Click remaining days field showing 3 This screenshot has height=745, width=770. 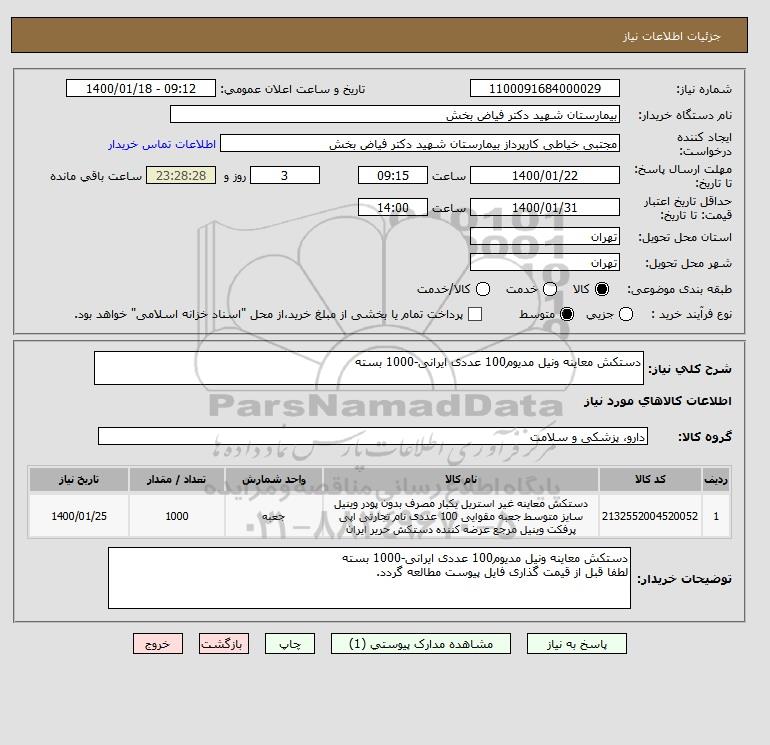[285, 175]
